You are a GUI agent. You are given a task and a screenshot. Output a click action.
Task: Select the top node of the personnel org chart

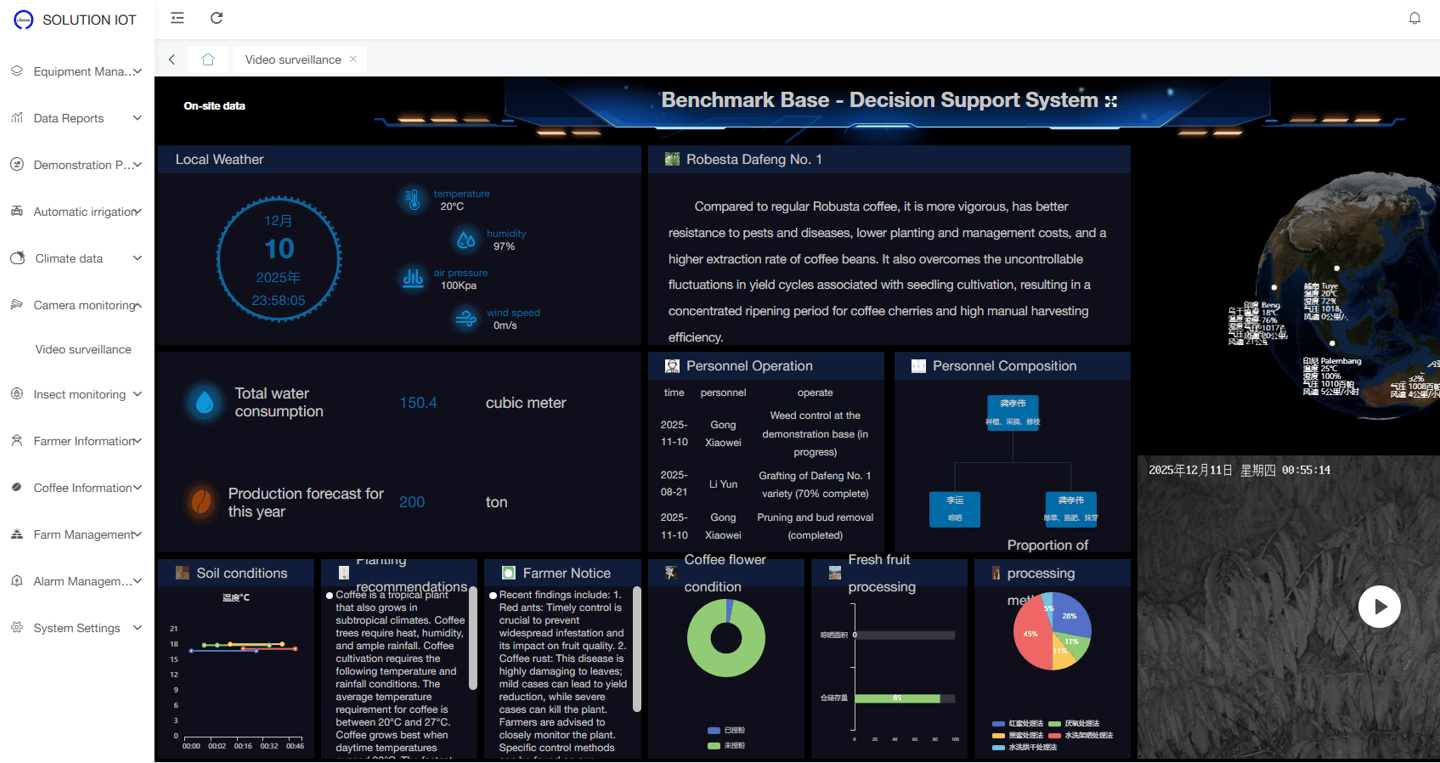pyautogui.click(x=1012, y=413)
